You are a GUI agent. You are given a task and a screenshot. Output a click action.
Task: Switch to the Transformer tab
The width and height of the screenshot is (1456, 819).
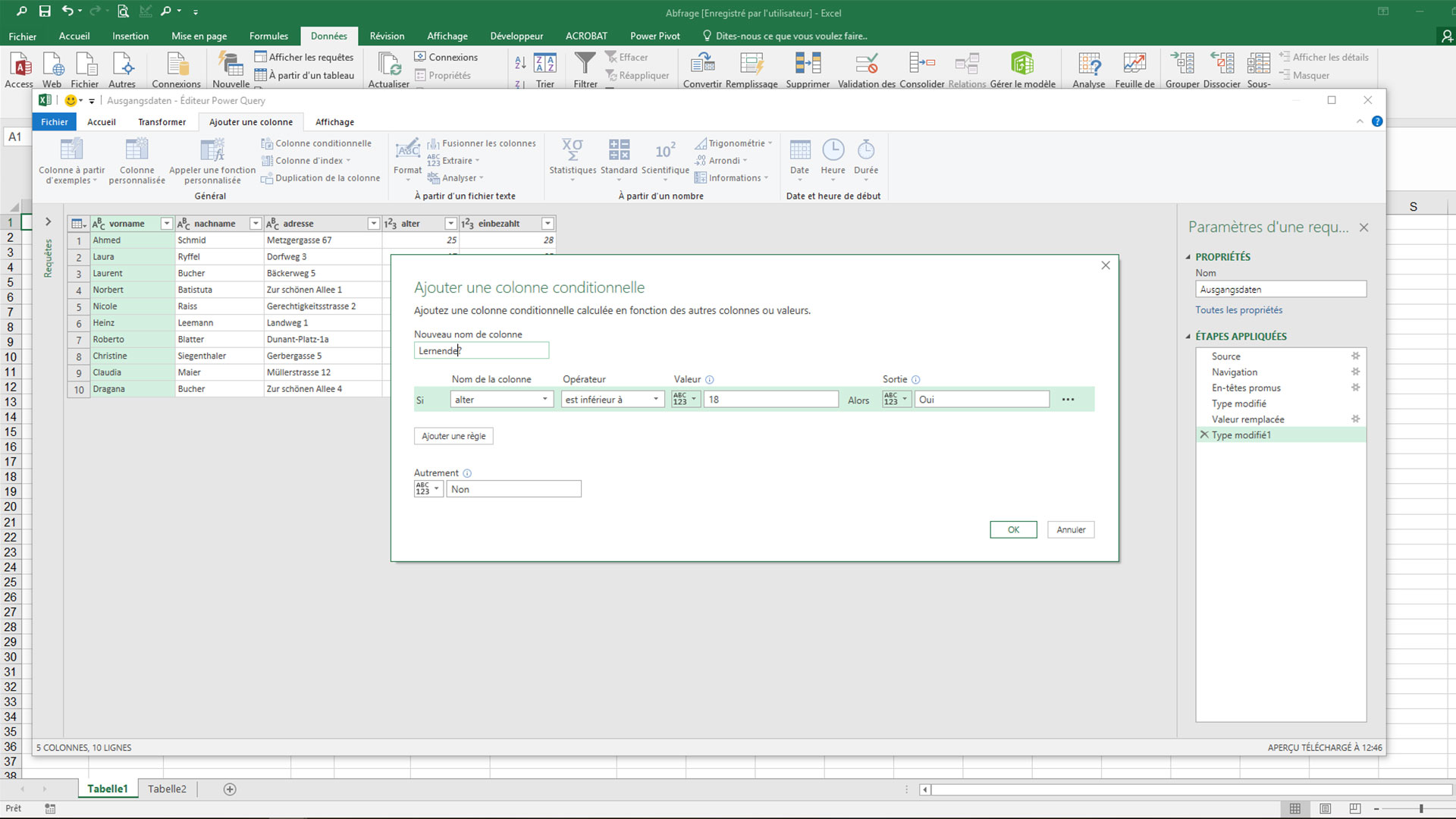(162, 121)
